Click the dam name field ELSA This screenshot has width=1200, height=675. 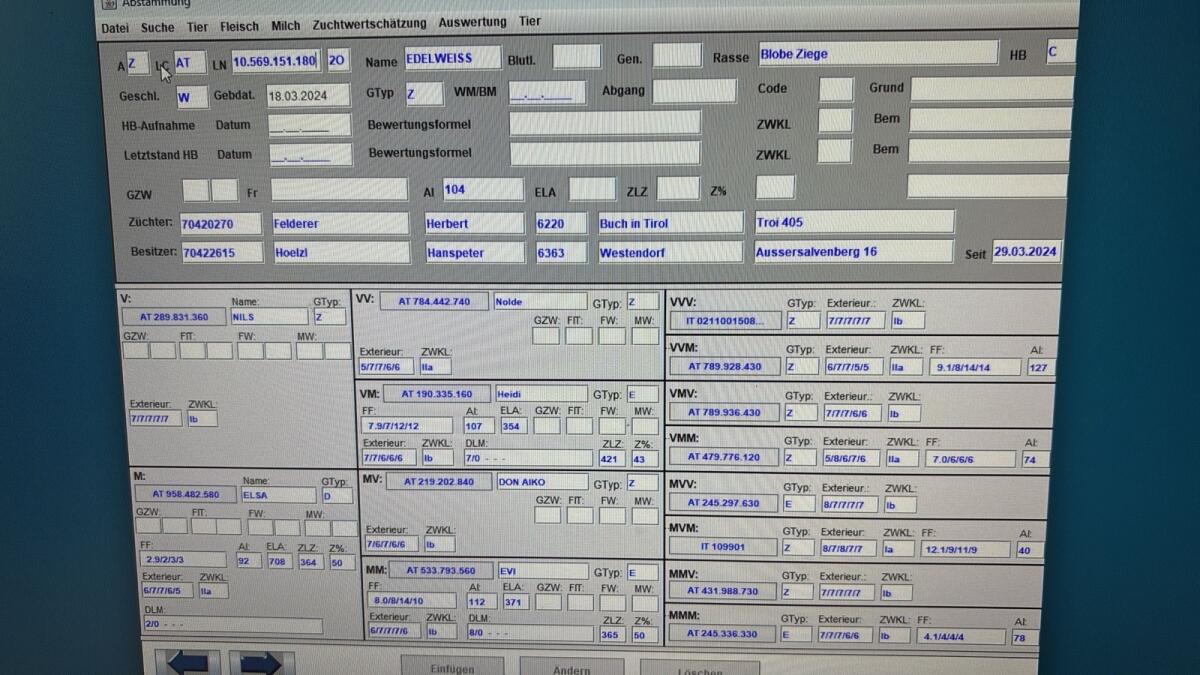click(281, 494)
